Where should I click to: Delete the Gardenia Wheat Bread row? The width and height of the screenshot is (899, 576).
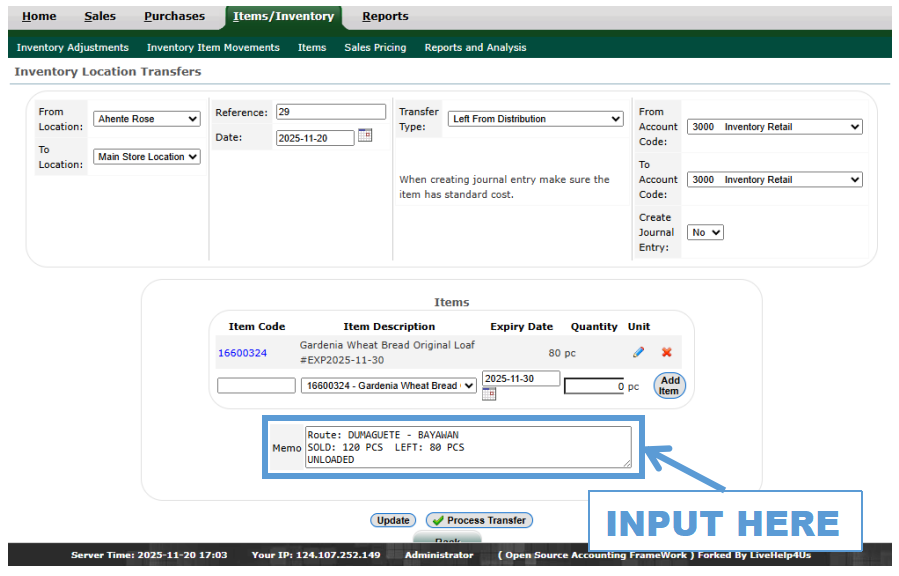point(666,352)
